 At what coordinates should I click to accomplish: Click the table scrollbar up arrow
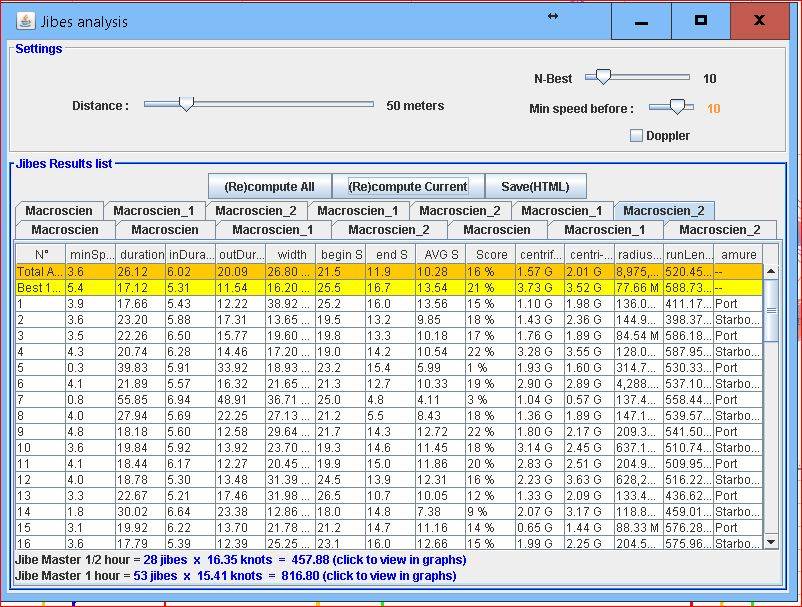[x=770, y=271]
